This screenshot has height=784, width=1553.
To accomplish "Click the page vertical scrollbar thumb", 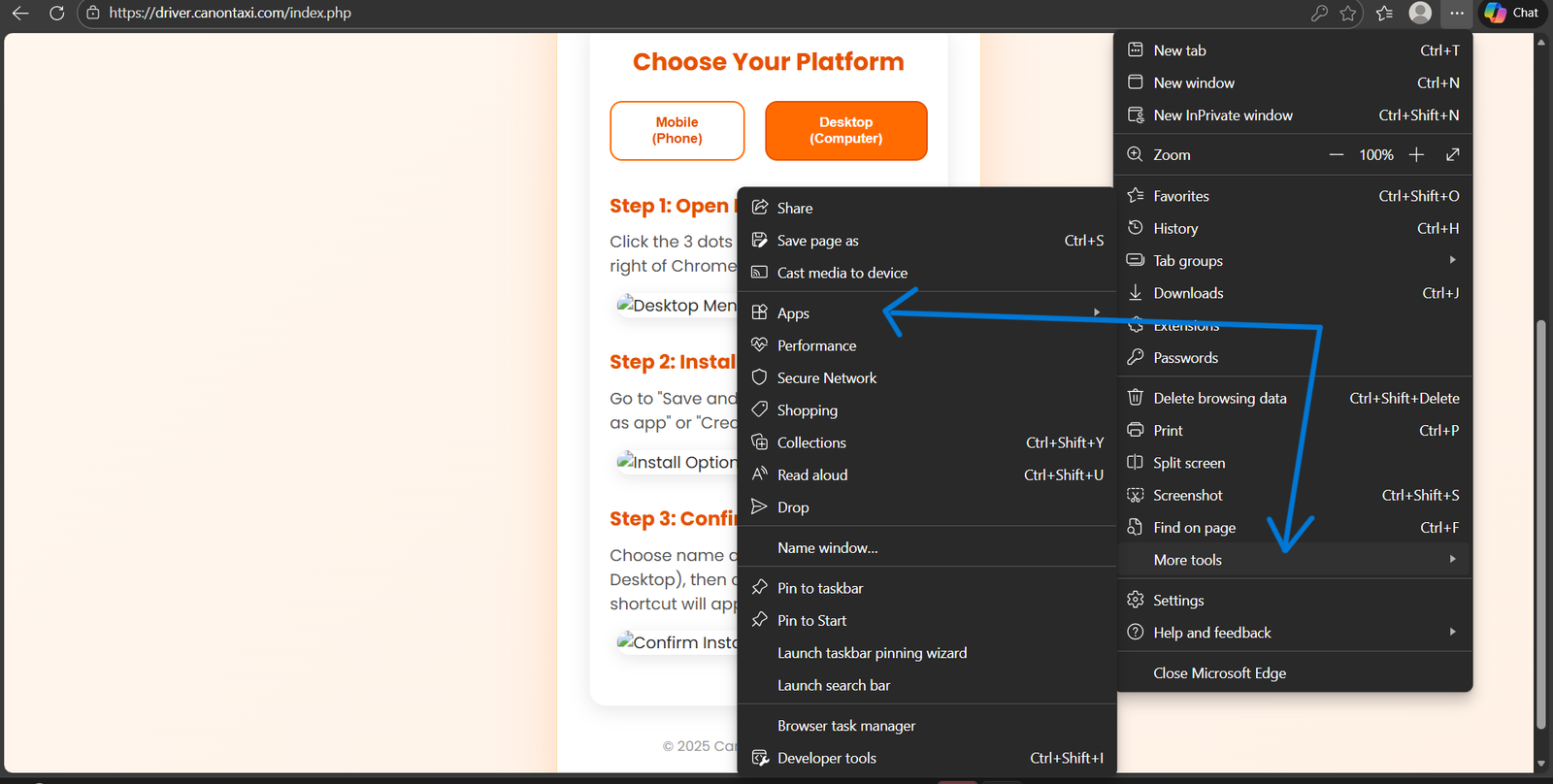I will click(x=1540, y=524).
